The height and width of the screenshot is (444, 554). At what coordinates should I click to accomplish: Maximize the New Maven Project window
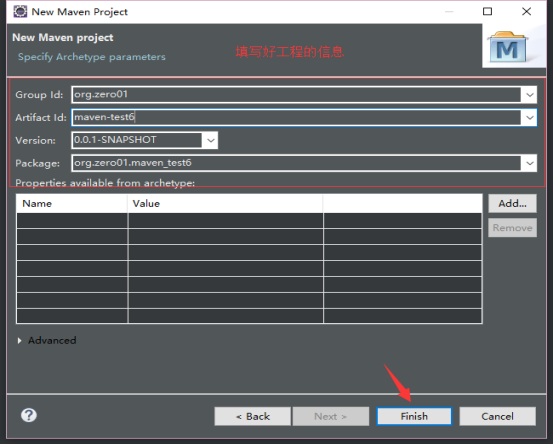(487, 12)
